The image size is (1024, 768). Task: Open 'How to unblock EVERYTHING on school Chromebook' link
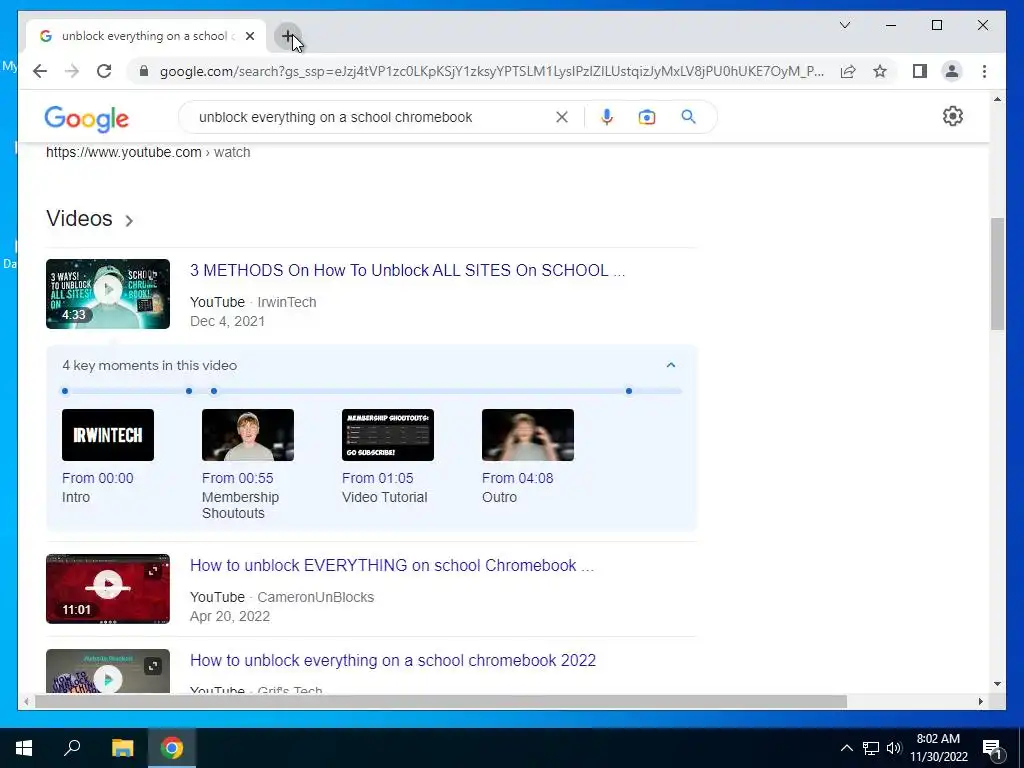point(392,566)
